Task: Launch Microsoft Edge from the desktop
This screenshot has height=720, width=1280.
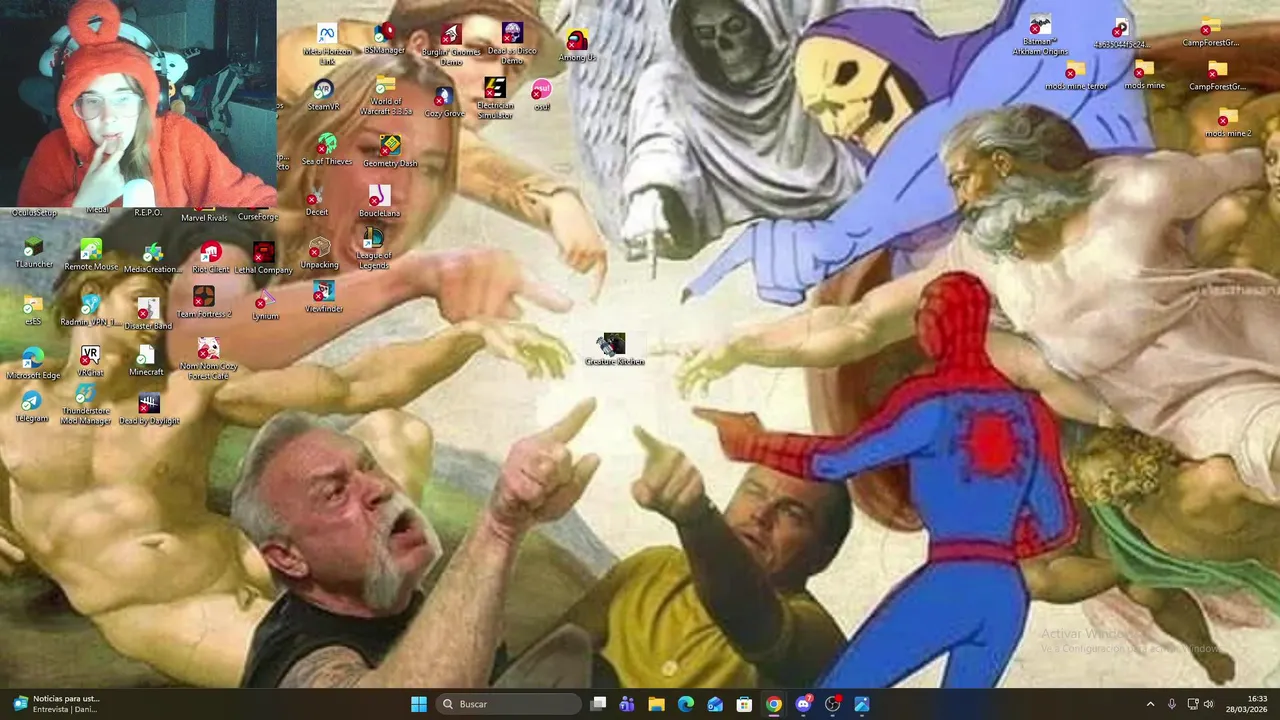Action: click(33, 364)
